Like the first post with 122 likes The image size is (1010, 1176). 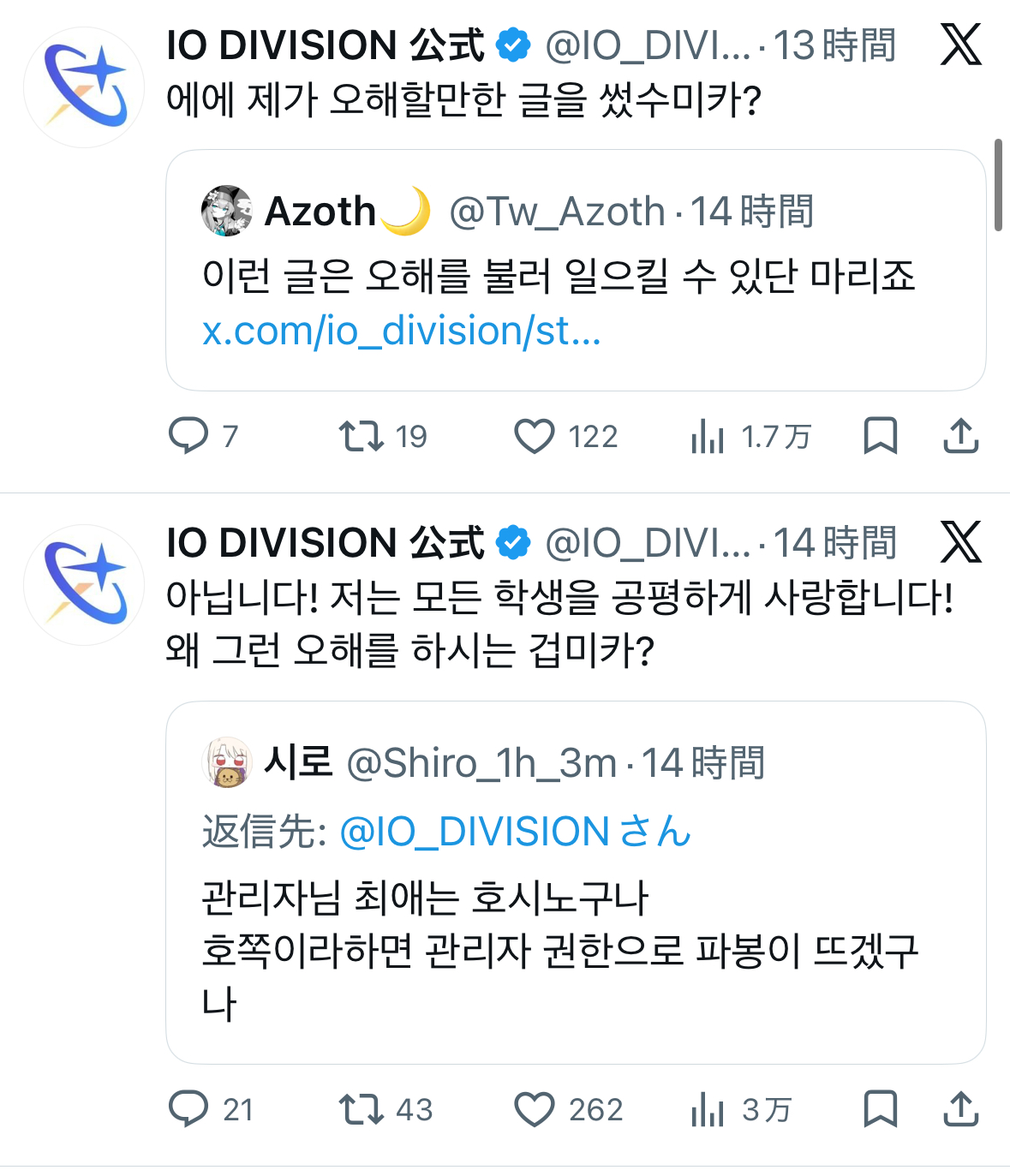click(535, 436)
